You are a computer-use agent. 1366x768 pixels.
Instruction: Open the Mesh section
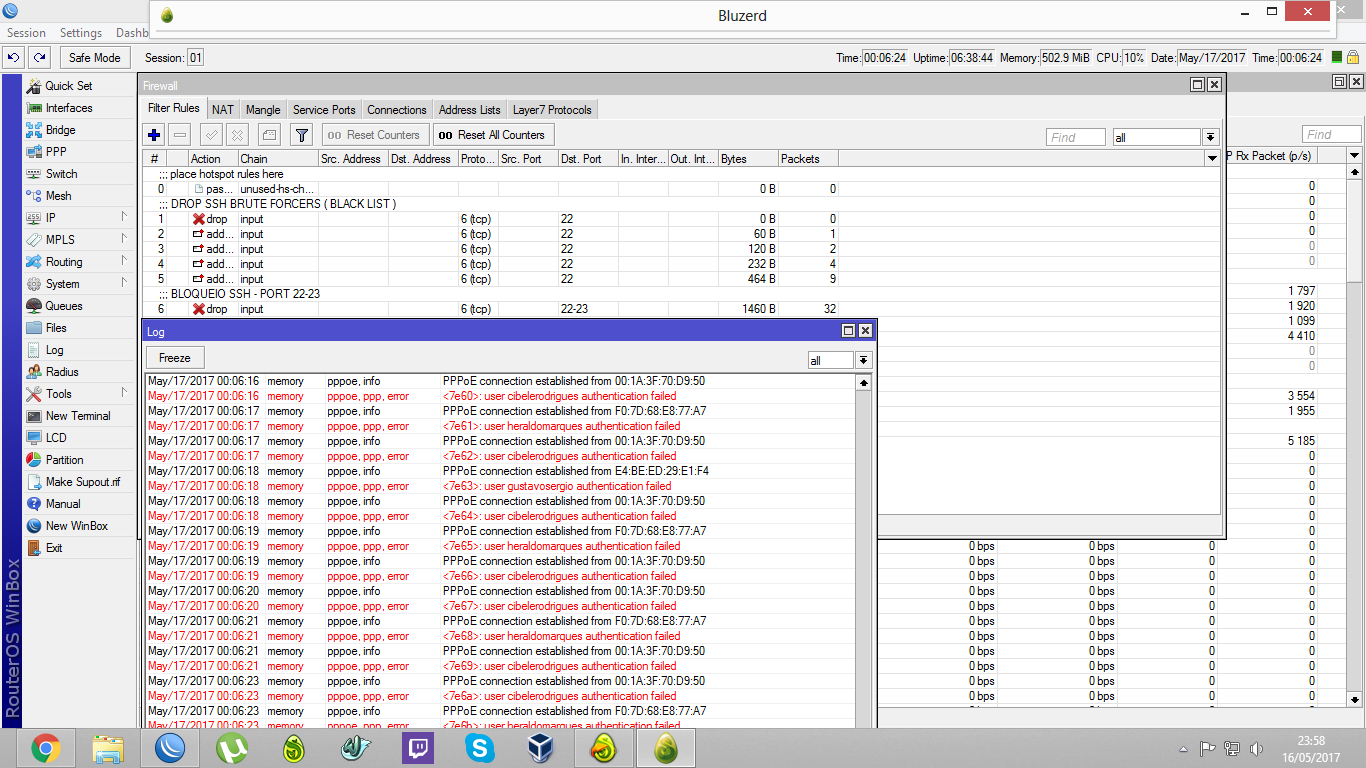point(58,196)
